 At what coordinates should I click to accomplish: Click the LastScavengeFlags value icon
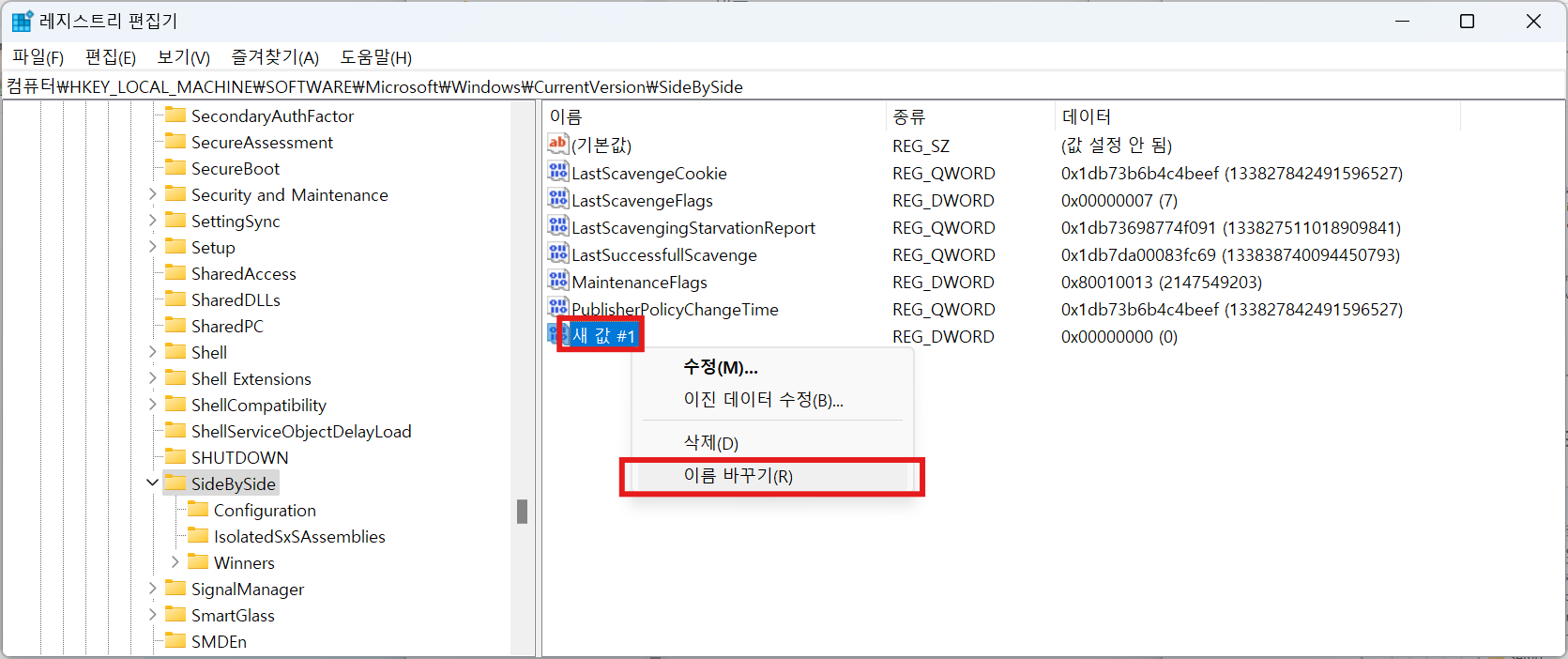(558, 199)
